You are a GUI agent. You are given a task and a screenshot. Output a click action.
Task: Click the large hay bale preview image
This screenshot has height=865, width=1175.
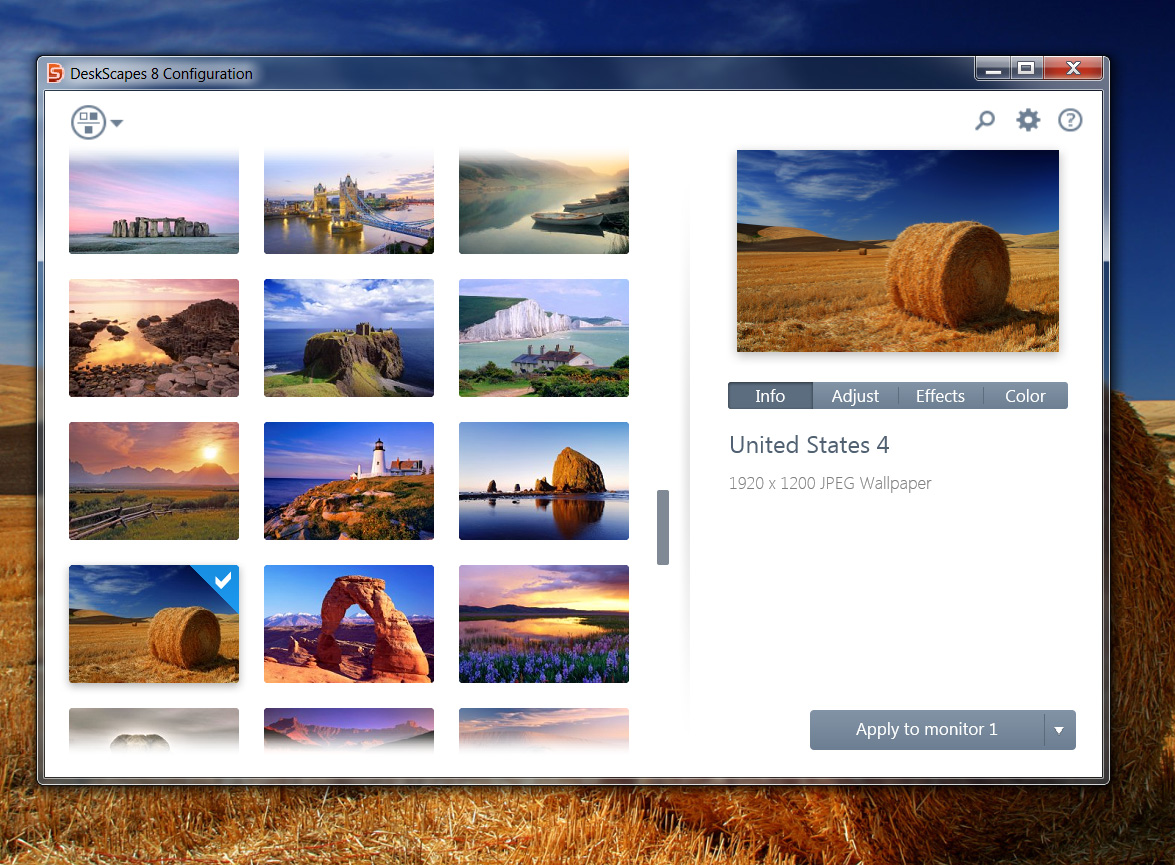[898, 251]
